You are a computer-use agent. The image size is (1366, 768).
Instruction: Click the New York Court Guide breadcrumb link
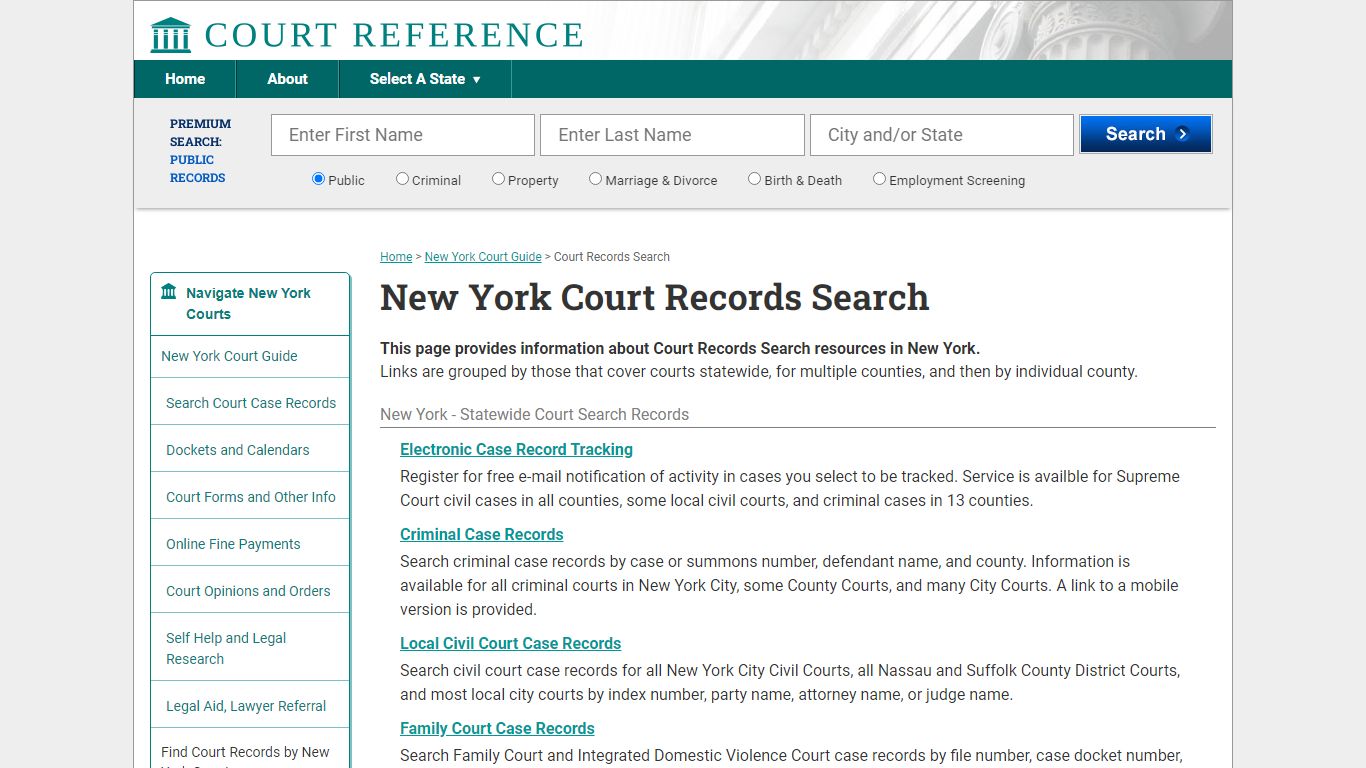coord(483,257)
